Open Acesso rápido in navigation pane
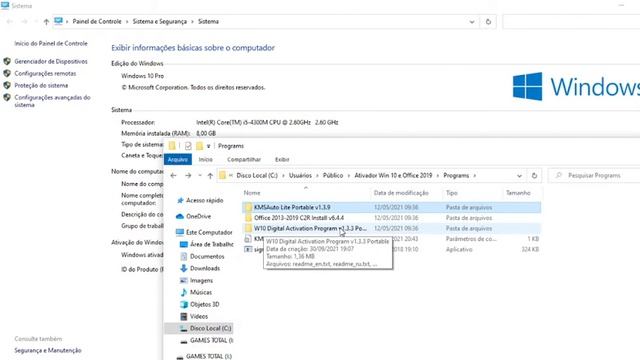The height and width of the screenshot is (360, 640). tap(204, 200)
